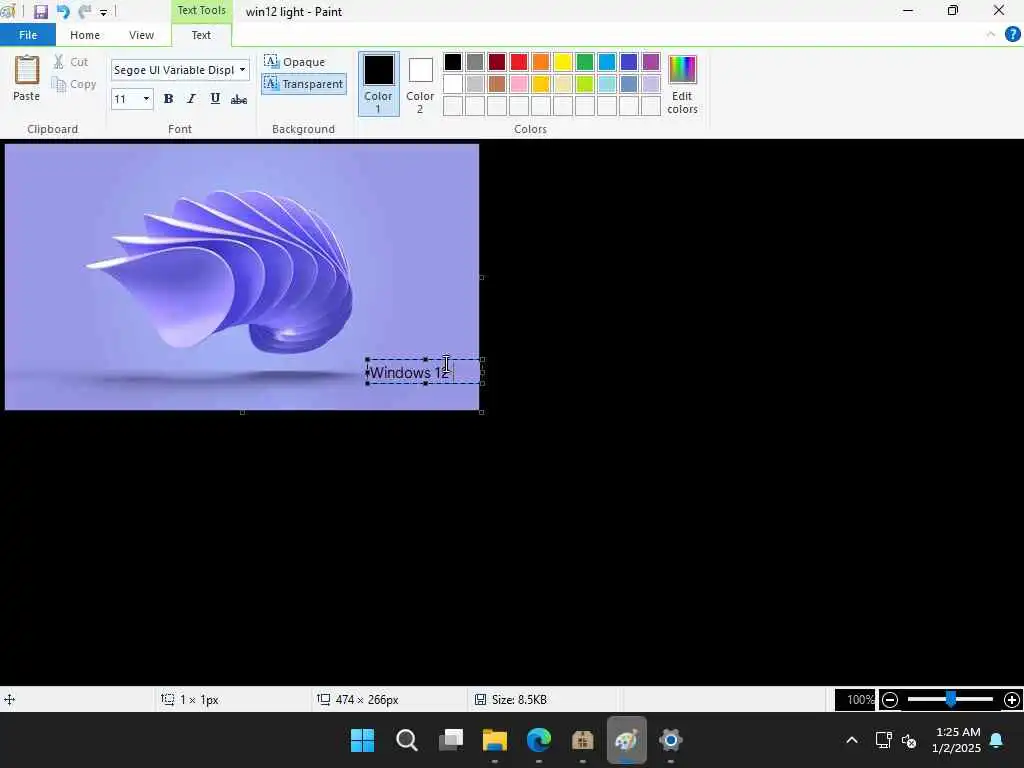Pick the yellow color swatch
The width and height of the screenshot is (1024, 768).
tap(563, 62)
